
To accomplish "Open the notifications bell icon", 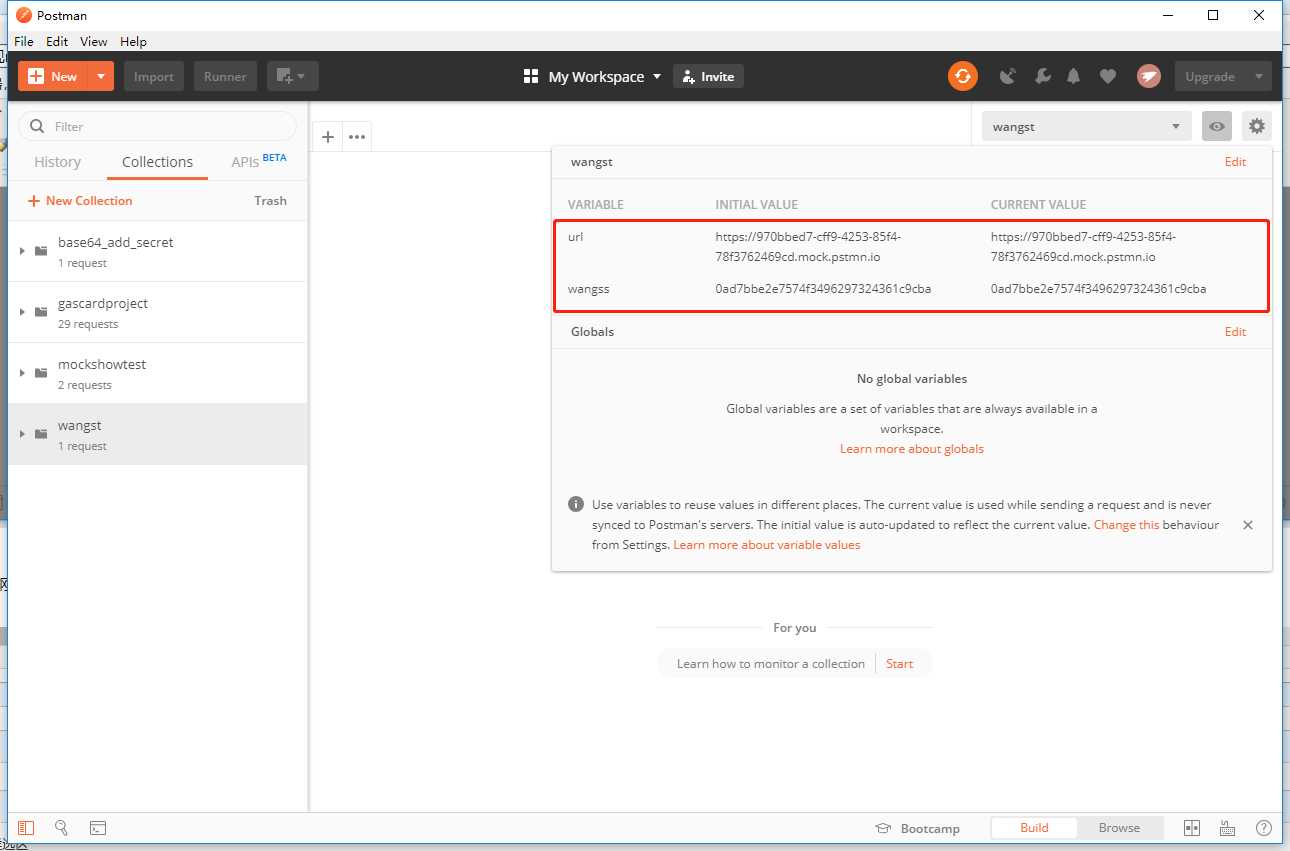I will tap(1074, 76).
